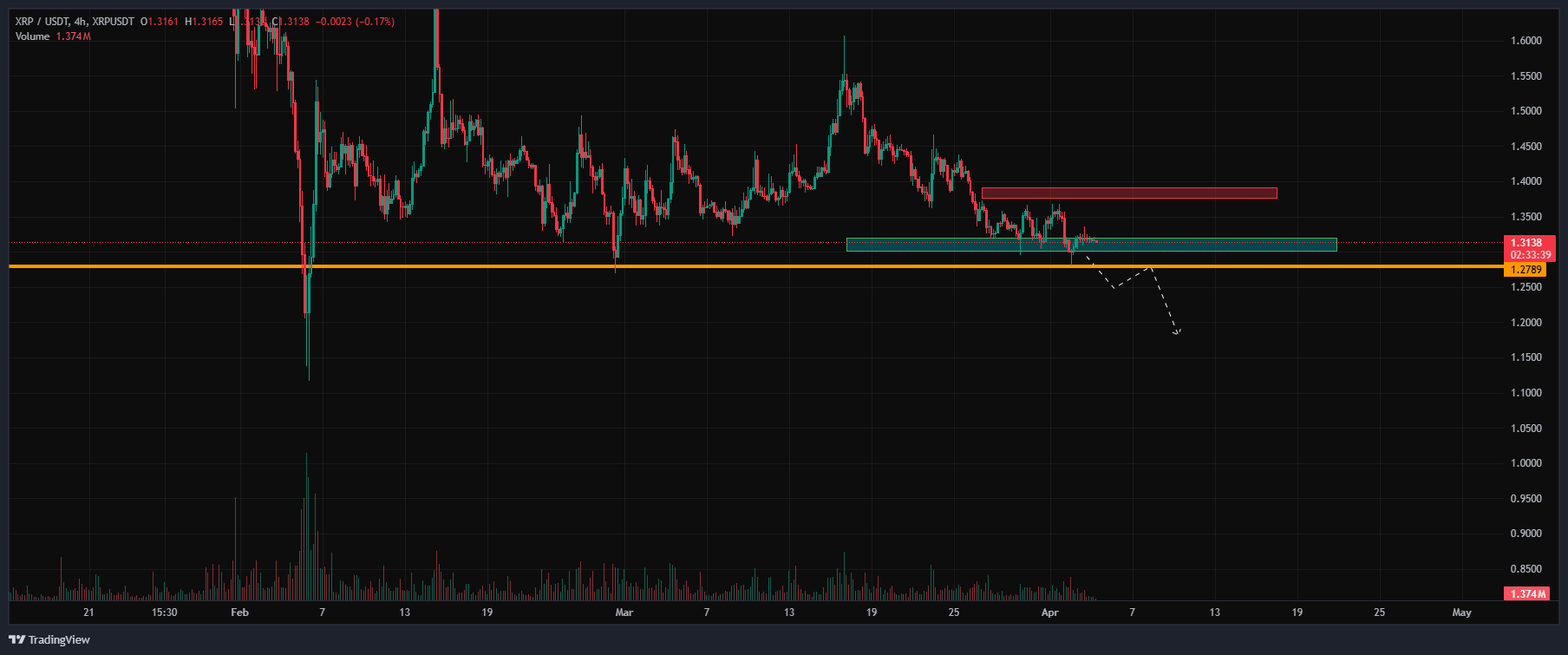Click the Mar label on time axis
The height and width of the screenshot is (655, 1568).
click(624, 612)
